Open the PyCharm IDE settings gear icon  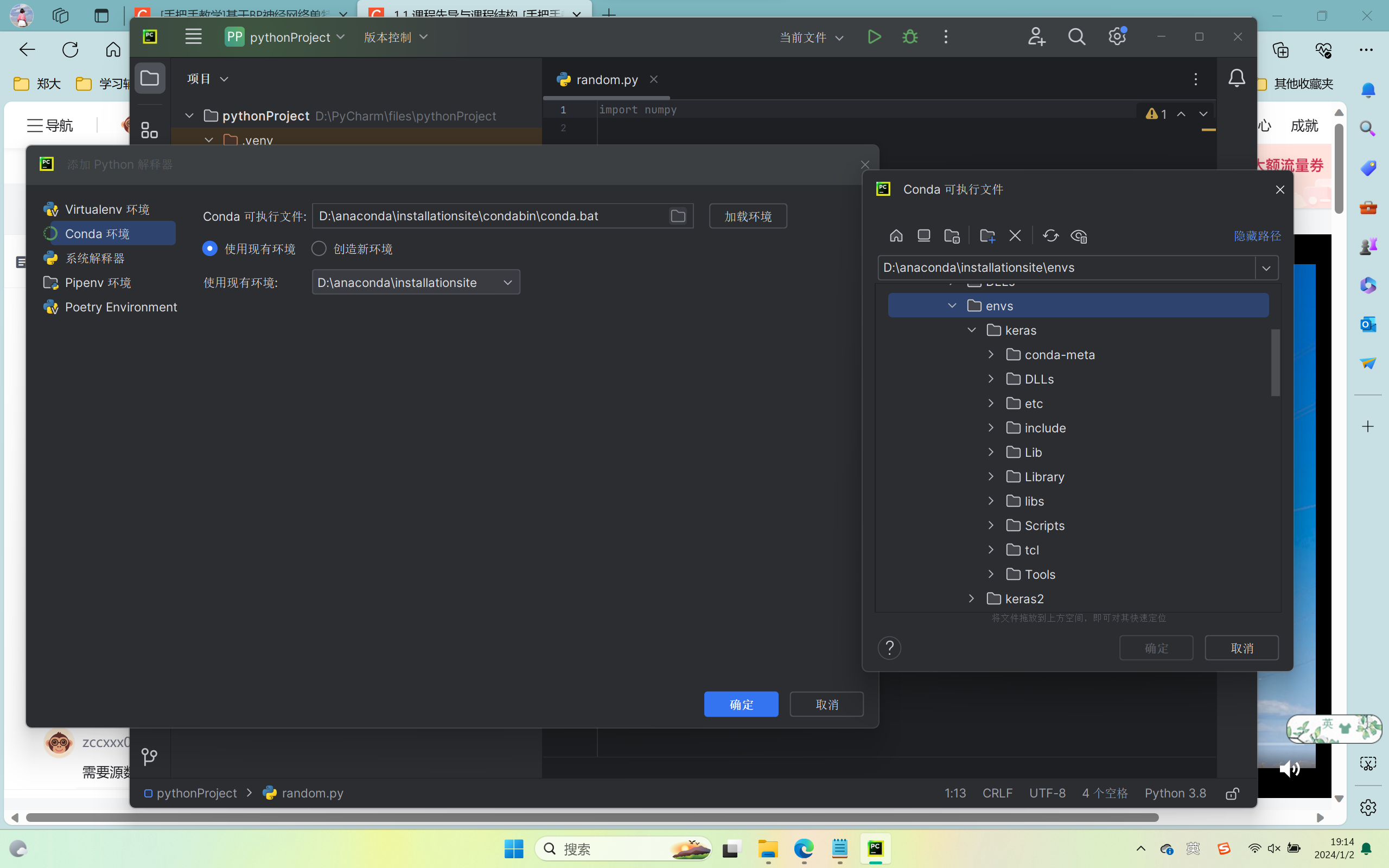[1117, 37]
